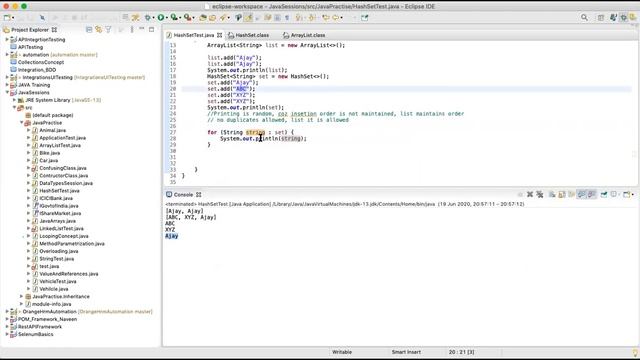Click cursor position '20 : 21' in status bar

tap(461, 352)
